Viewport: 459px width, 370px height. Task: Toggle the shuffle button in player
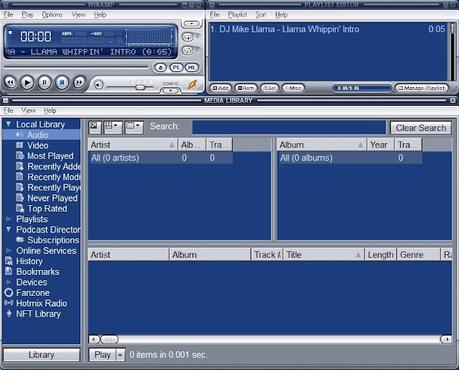coord(188,37)
